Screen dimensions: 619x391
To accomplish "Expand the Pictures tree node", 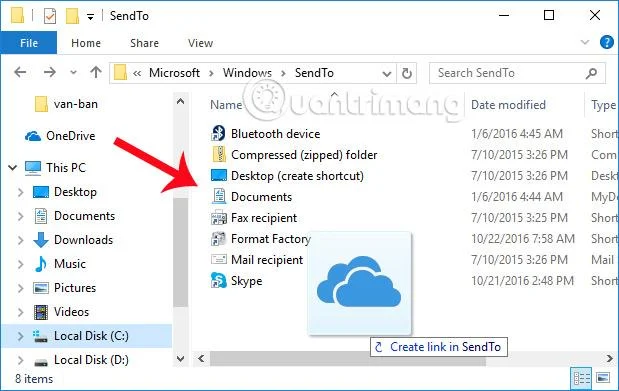I will [21, 288].
